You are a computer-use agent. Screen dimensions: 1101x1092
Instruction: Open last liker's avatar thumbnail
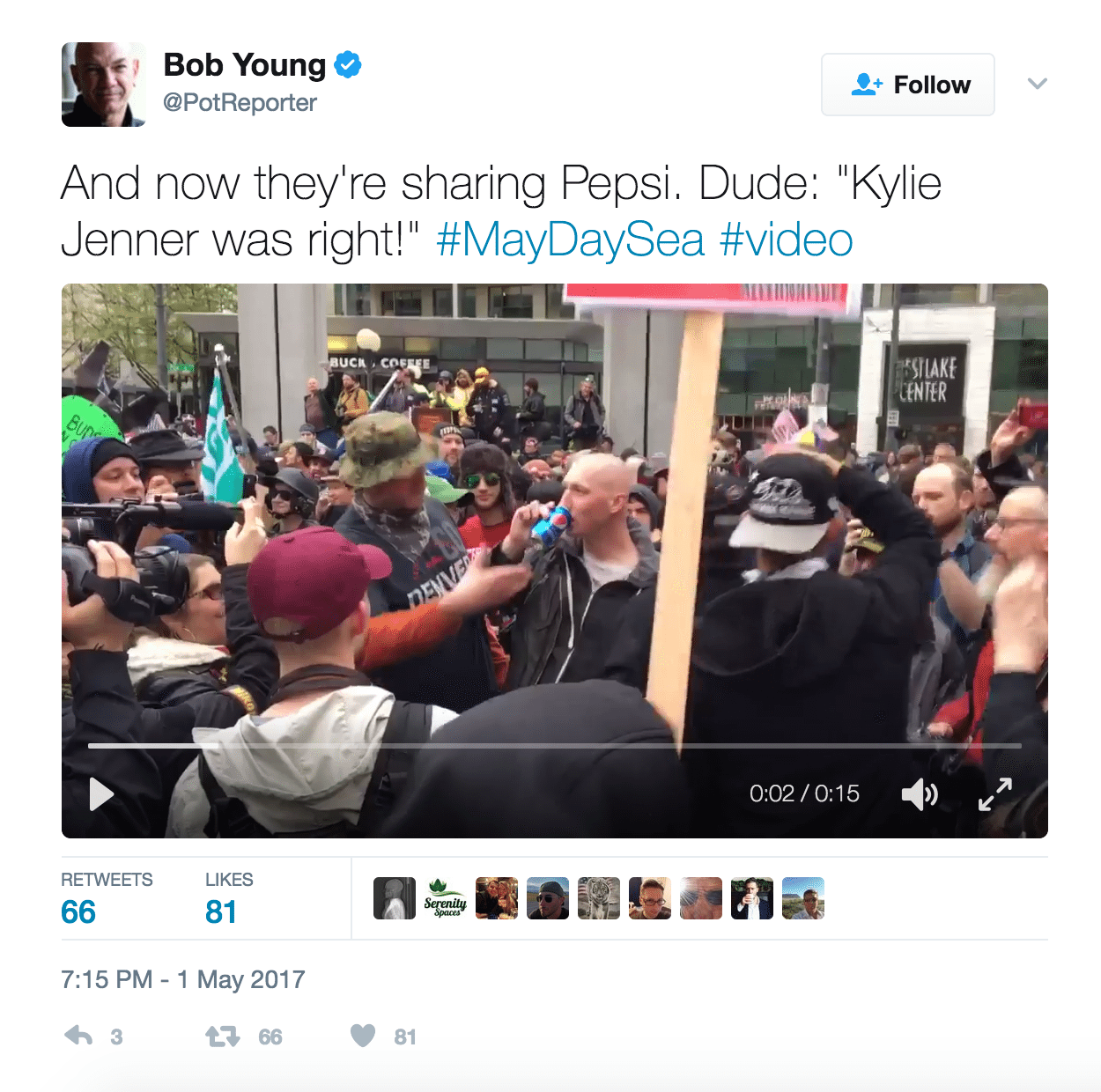tap(803, 898)
